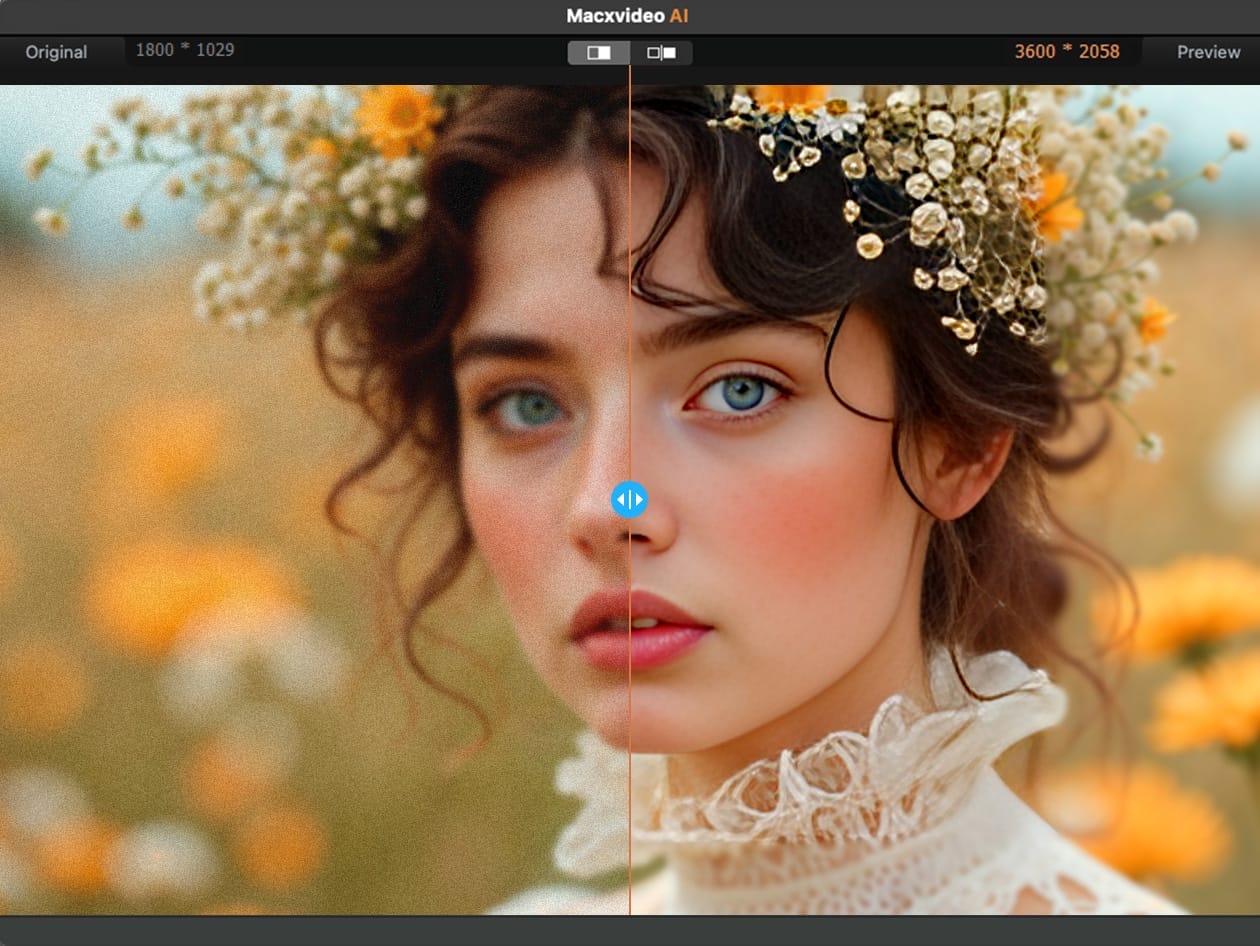The height and width of the screenshot is (946, 1260).
Task: Click the grainy blurred background in original
Action: (x=150, y=450)
